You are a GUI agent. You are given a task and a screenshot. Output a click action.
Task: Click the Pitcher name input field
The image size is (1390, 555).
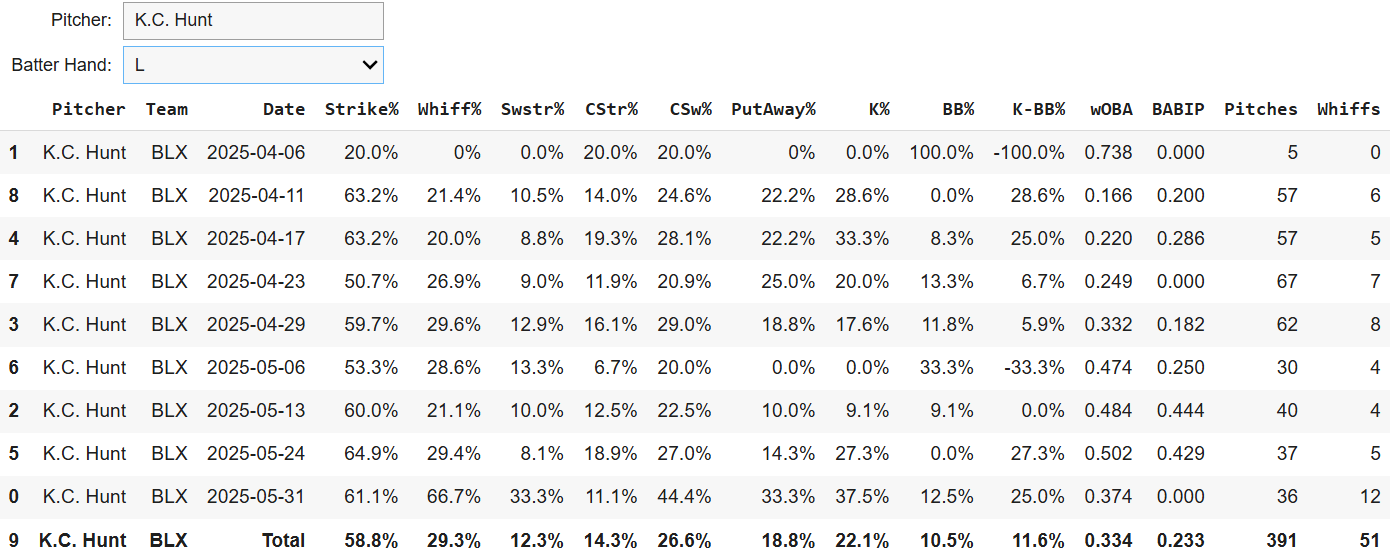(253, 20)
